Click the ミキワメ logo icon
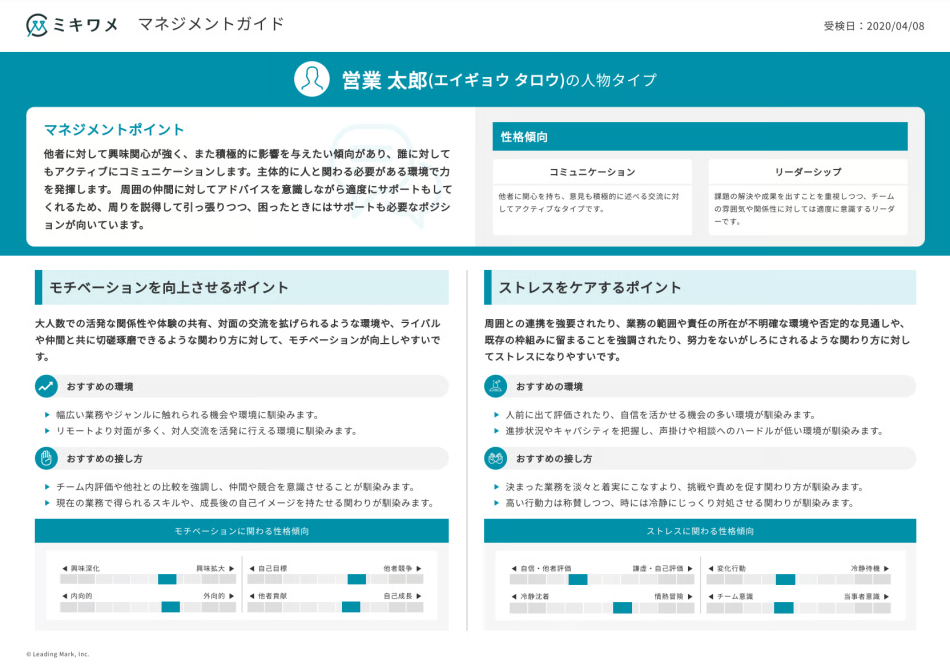The image size is (950, 670). 37,23
